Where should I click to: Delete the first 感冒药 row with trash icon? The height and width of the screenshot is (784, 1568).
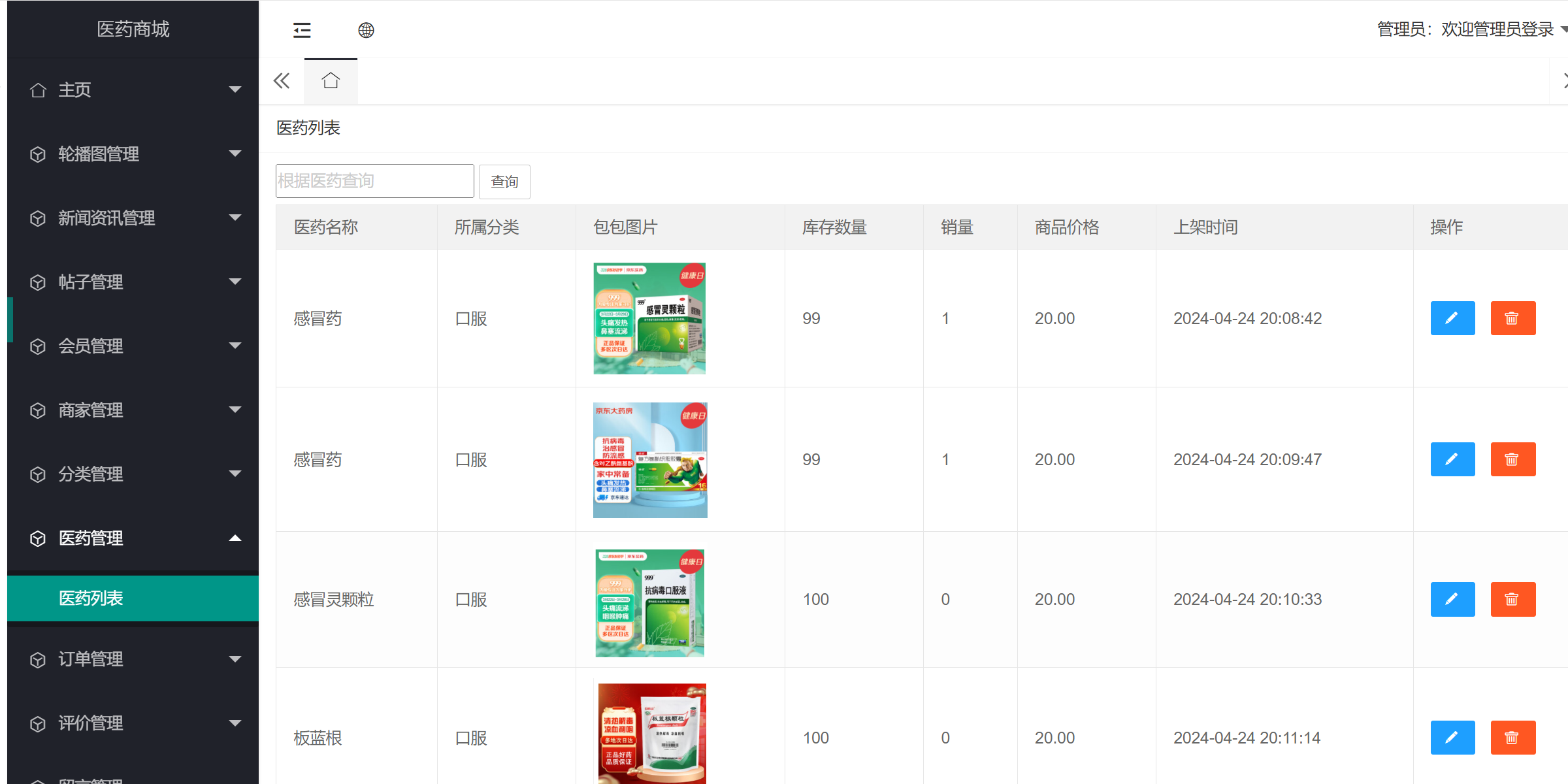(1512, 318)
